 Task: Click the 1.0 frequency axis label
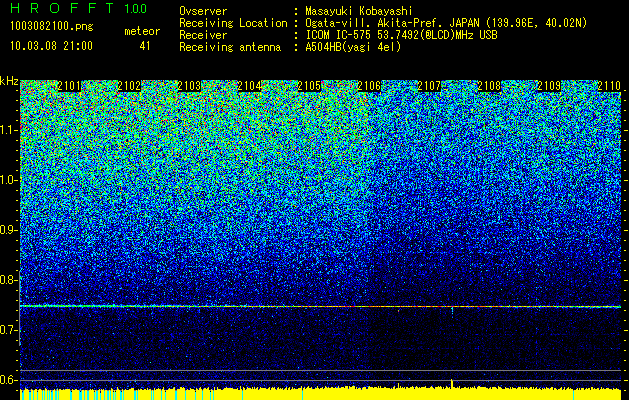tap(8, 180)
